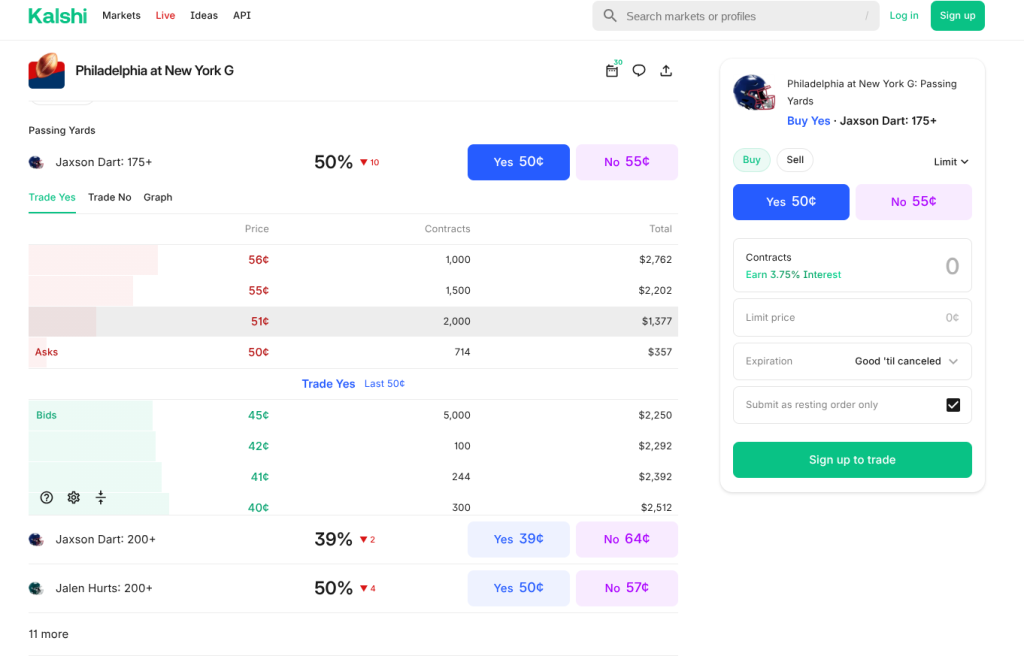The width and height of the screenshot is (1024, 662).
Task: Select the Buy toggle in order panel
Action: [x=751, y=160]
